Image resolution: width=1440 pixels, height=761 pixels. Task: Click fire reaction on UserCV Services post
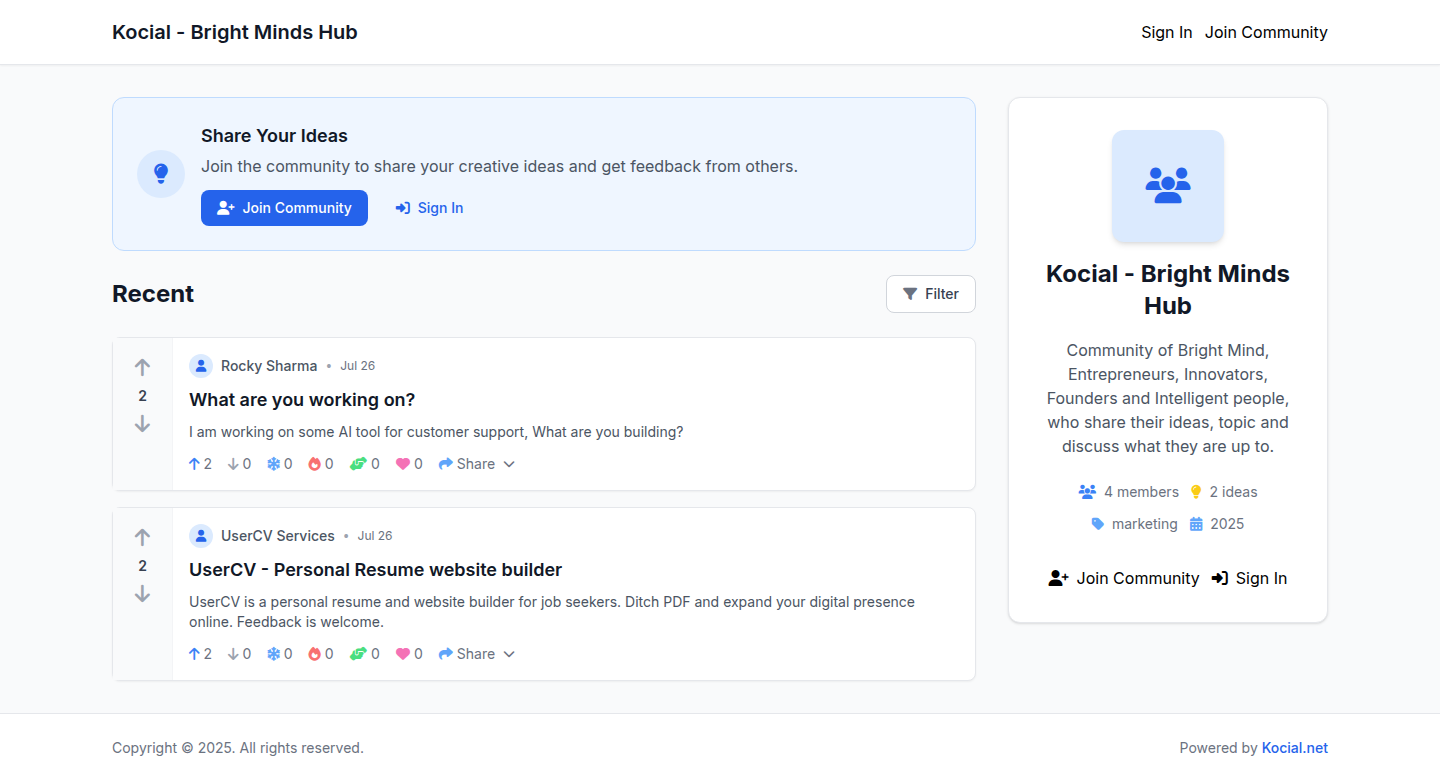pyautogui.click(x=320, y=654)
